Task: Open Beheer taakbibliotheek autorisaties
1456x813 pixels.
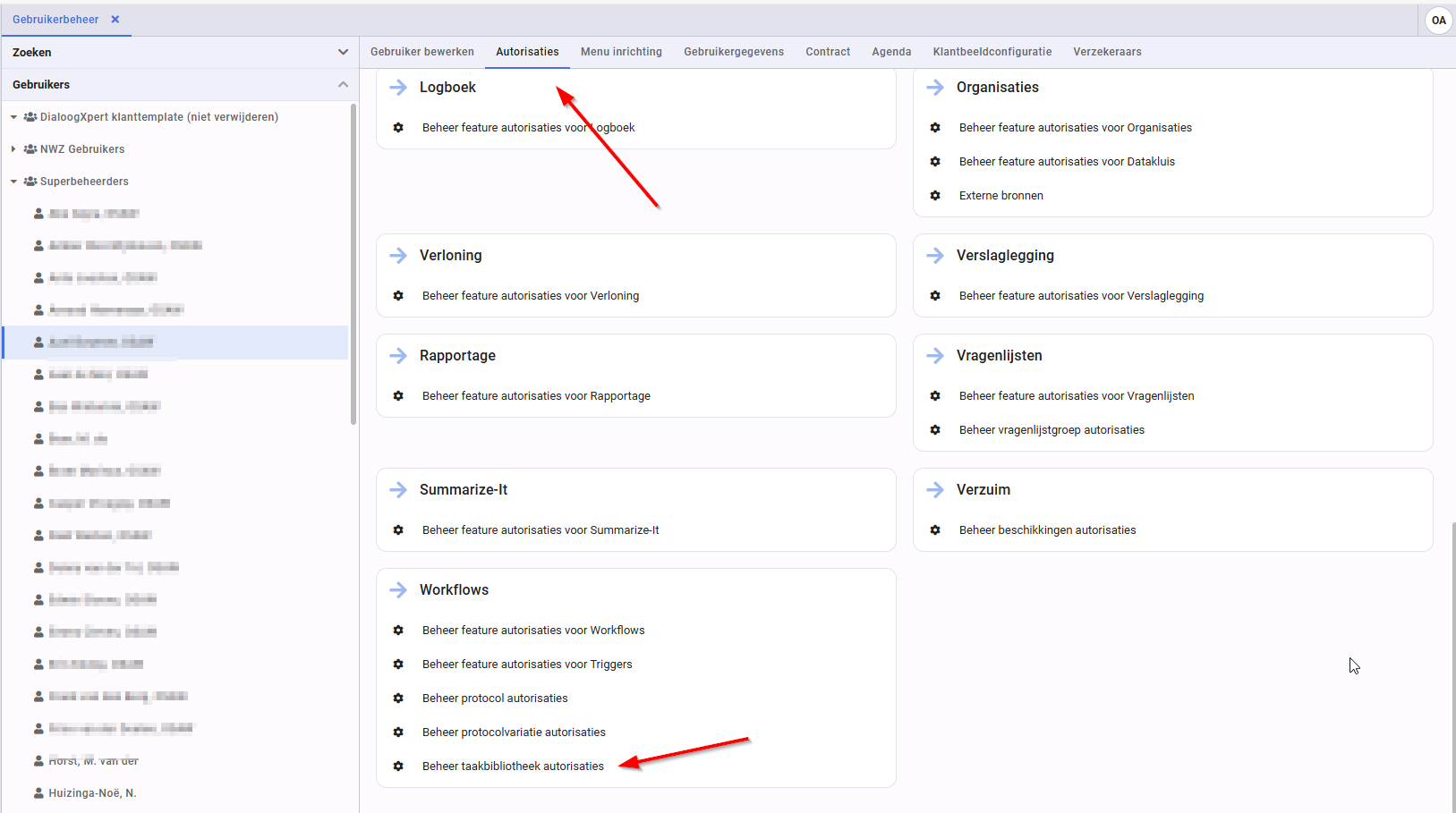Action: tap(513, 766)
